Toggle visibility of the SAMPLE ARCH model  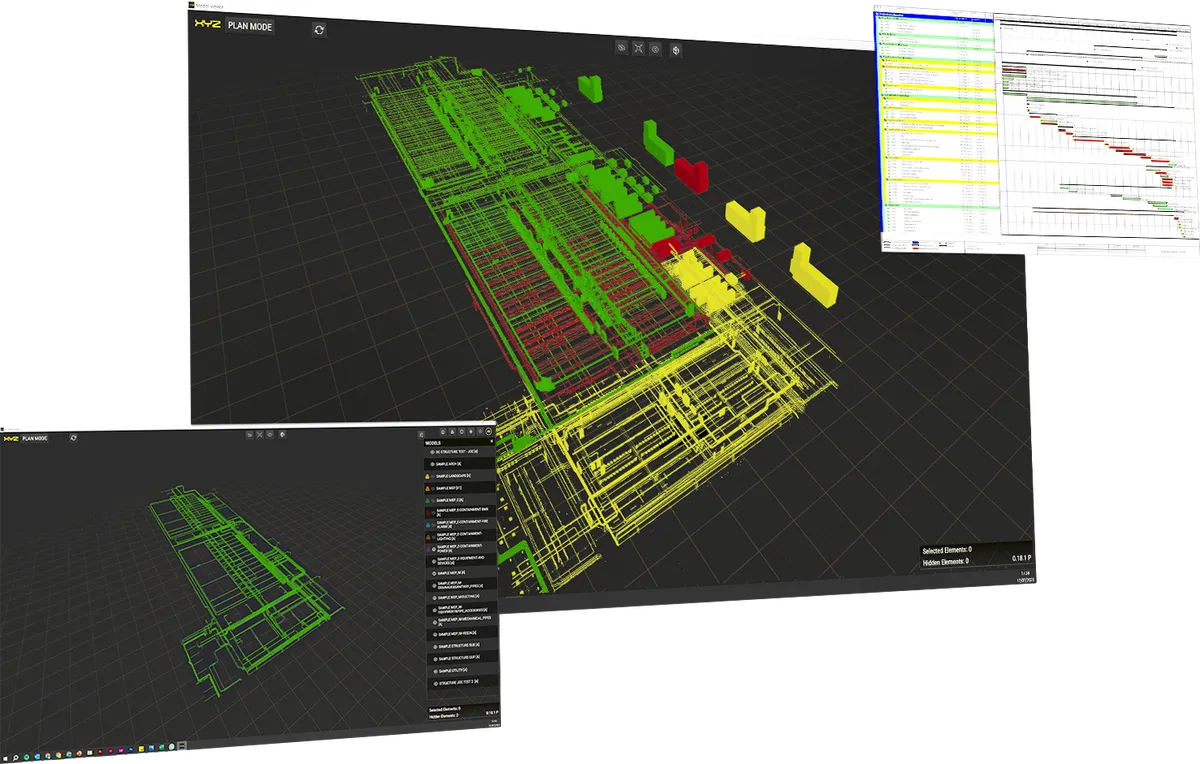point(431,462)
